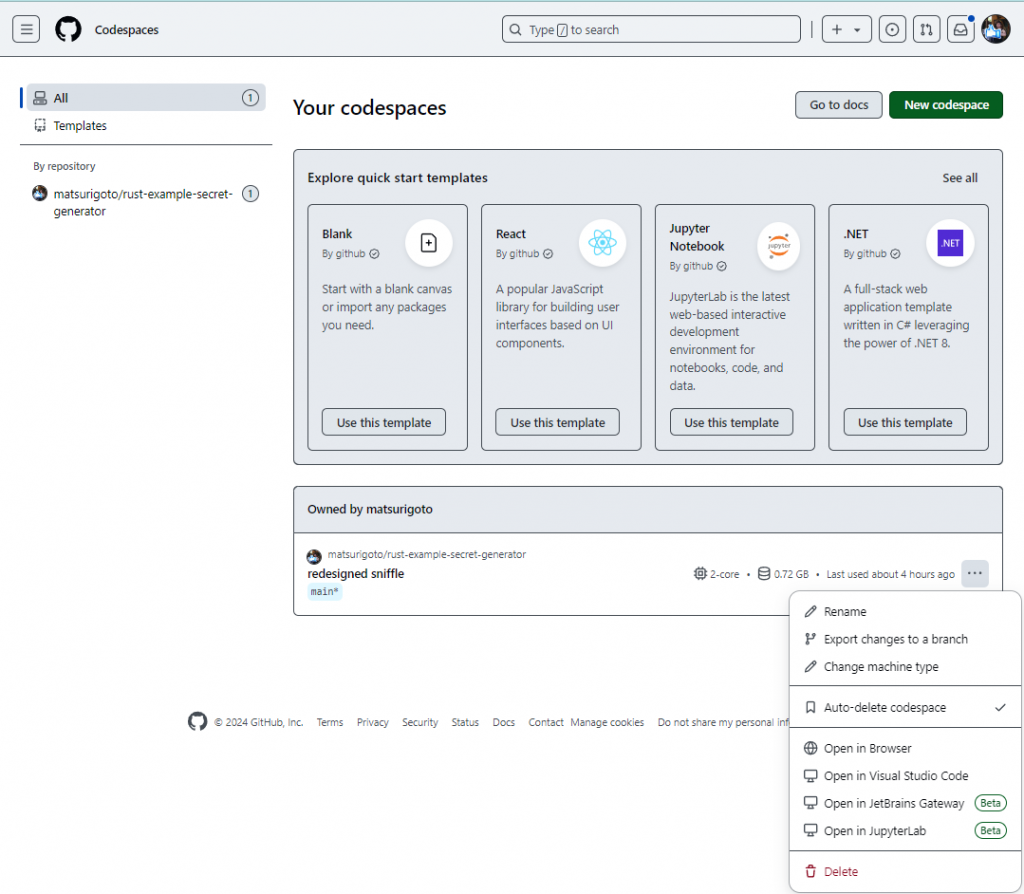Click the search magnifier icon

pos(515,29)
